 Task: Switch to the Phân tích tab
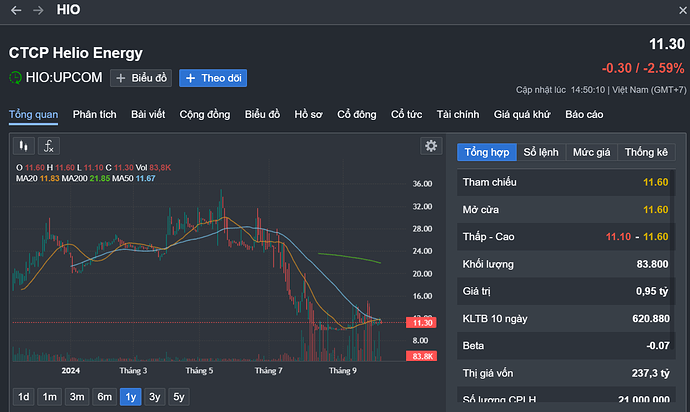pyautogui.click(x=95, y=114)
